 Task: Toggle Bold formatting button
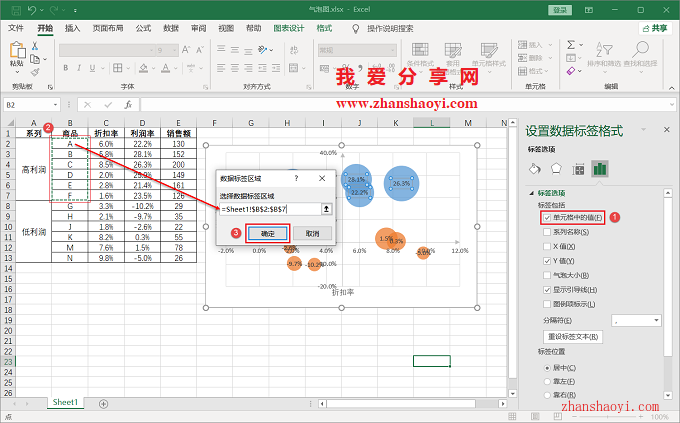[65, 68]
